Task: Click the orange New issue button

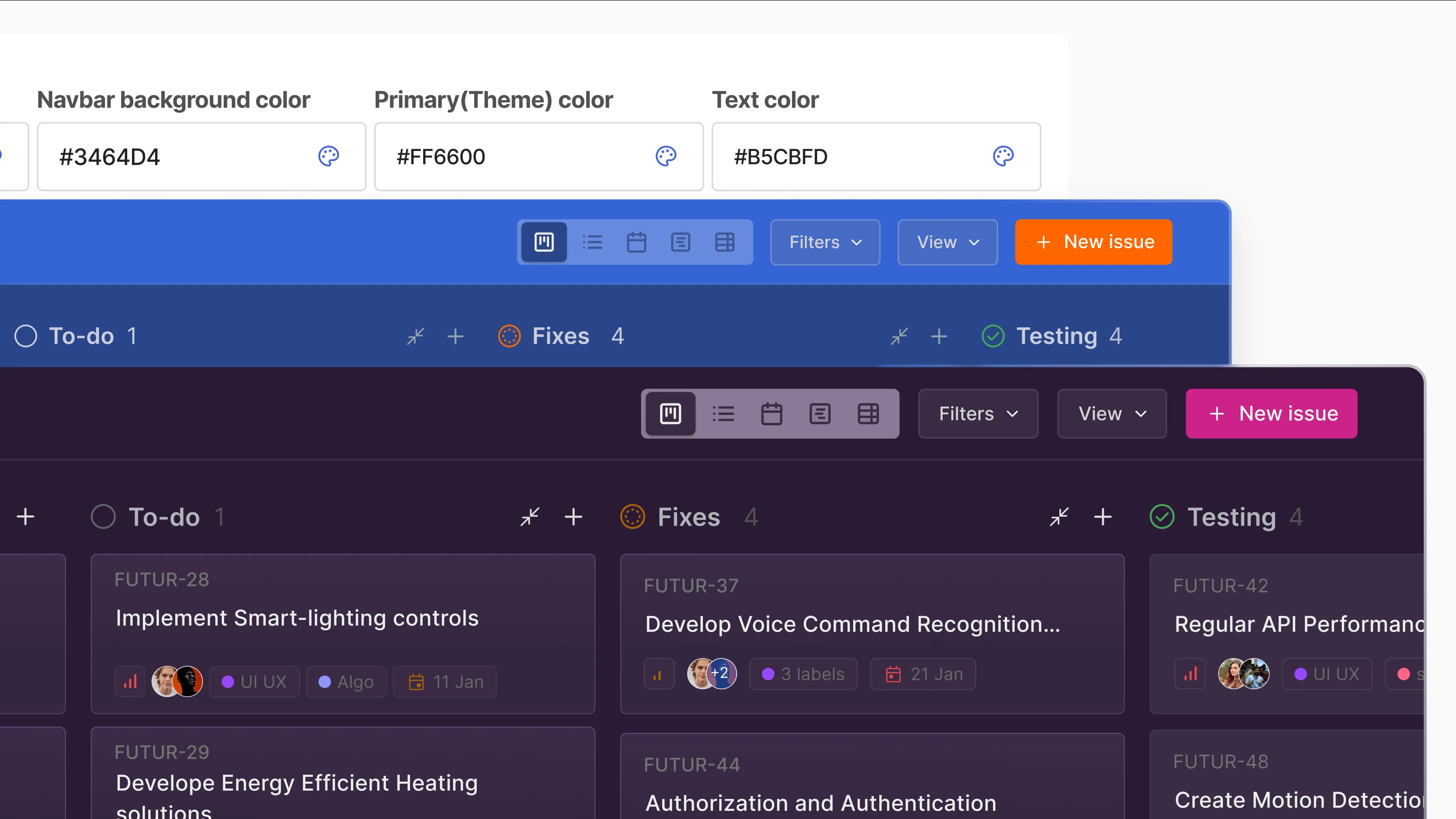Action: click(1093, 243)
